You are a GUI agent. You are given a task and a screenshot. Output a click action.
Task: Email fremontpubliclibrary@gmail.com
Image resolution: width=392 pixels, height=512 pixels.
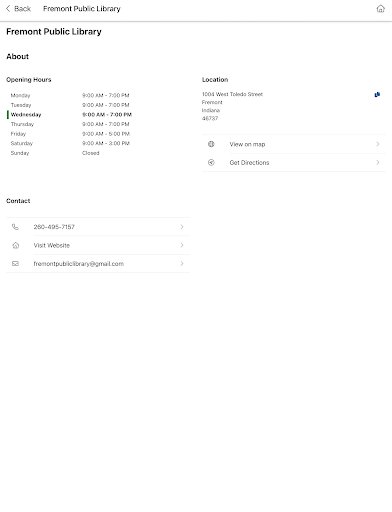[98, 264]
